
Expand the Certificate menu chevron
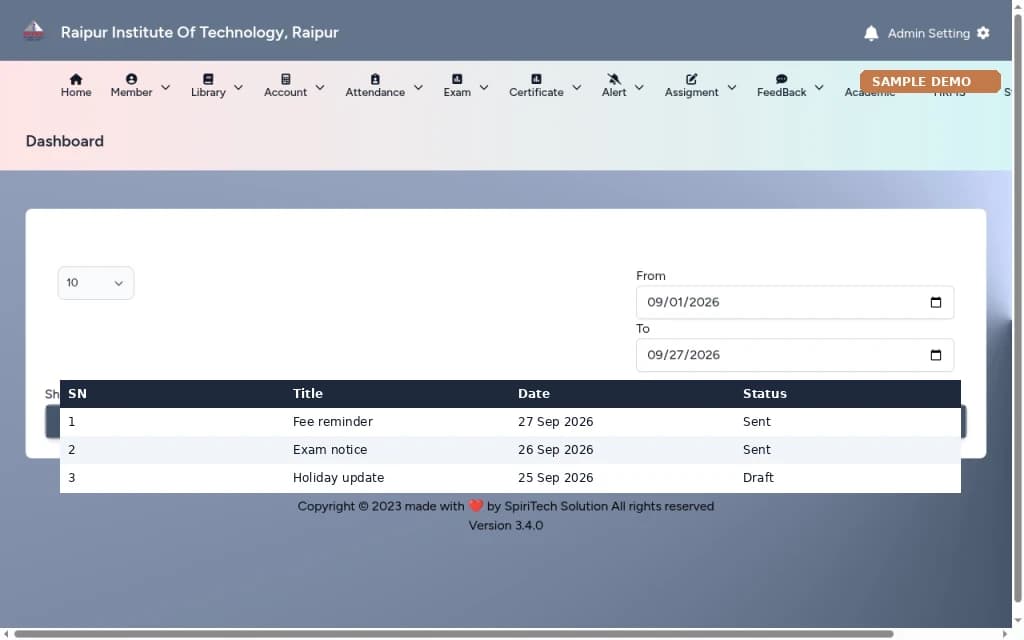tap(577, 87)
